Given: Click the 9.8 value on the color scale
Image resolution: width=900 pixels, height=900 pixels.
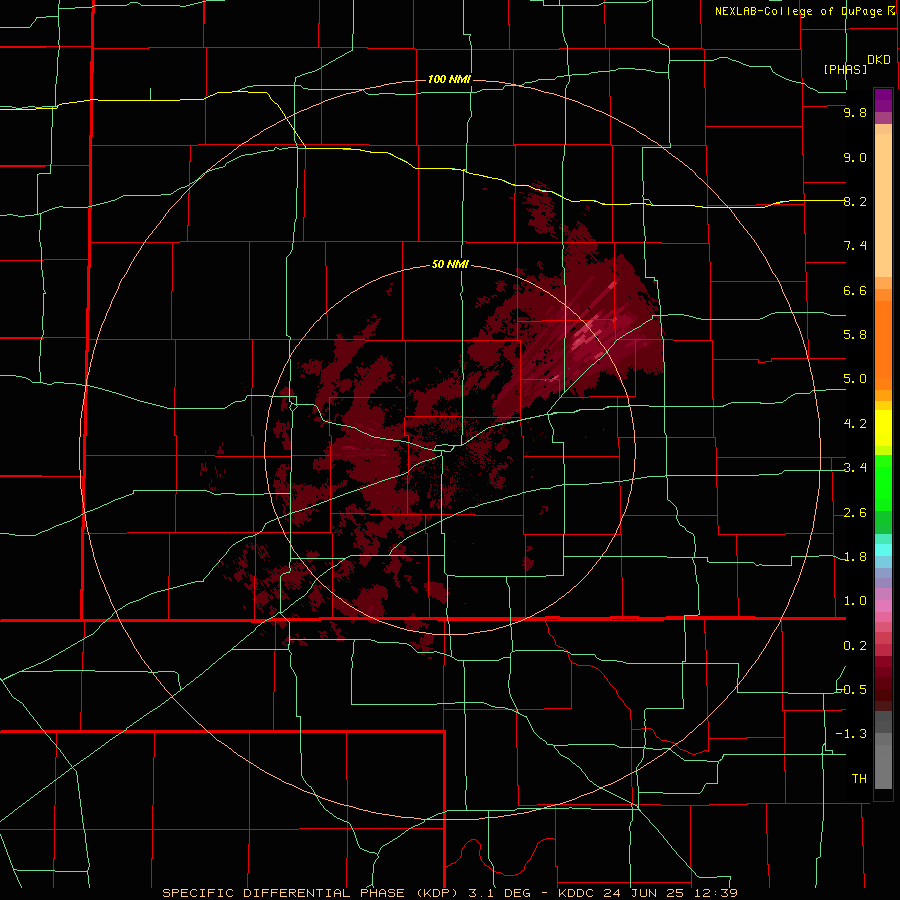Looking at the screenshot, I should coord(855,112).
